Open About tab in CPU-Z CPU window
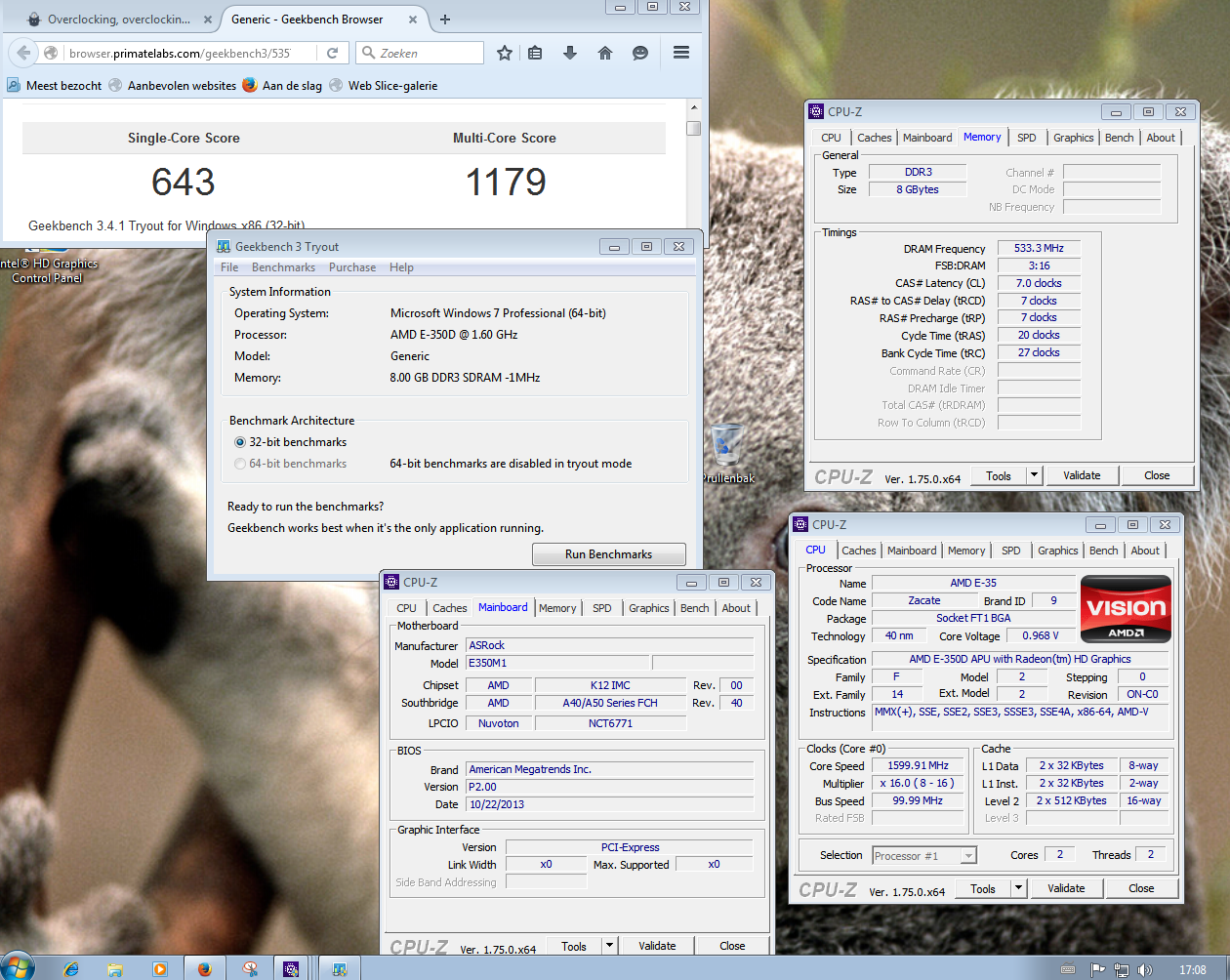 [1145, 551]
